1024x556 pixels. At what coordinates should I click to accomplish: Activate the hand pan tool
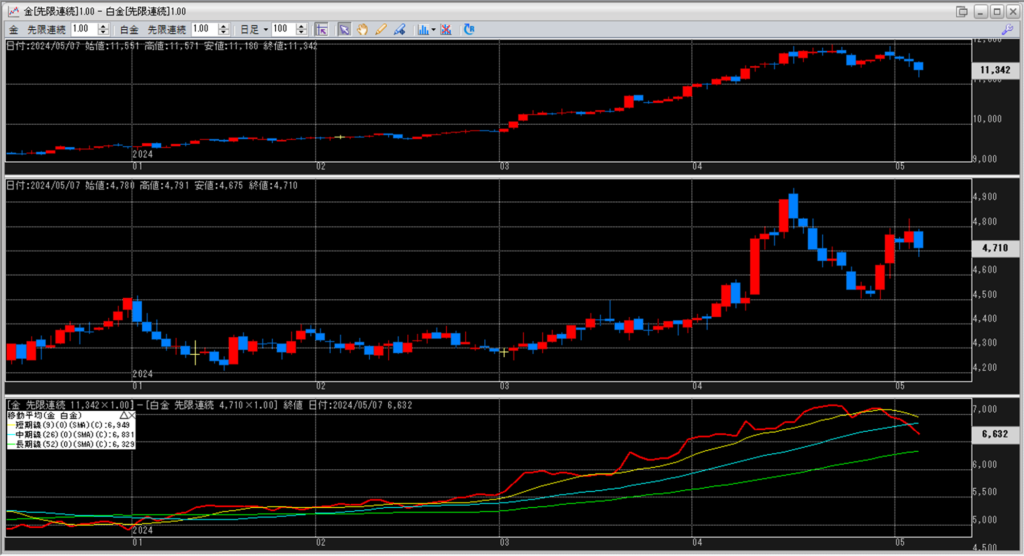tap(362, 30)
